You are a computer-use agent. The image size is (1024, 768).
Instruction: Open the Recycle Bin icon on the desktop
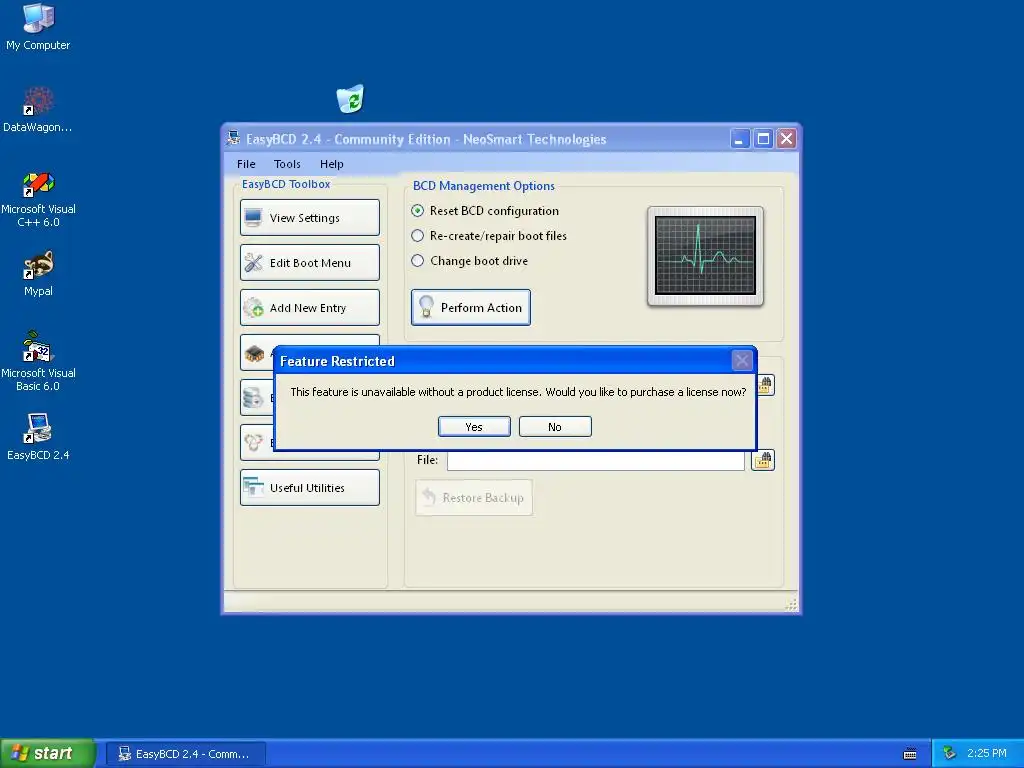click(x=350, y=99)
